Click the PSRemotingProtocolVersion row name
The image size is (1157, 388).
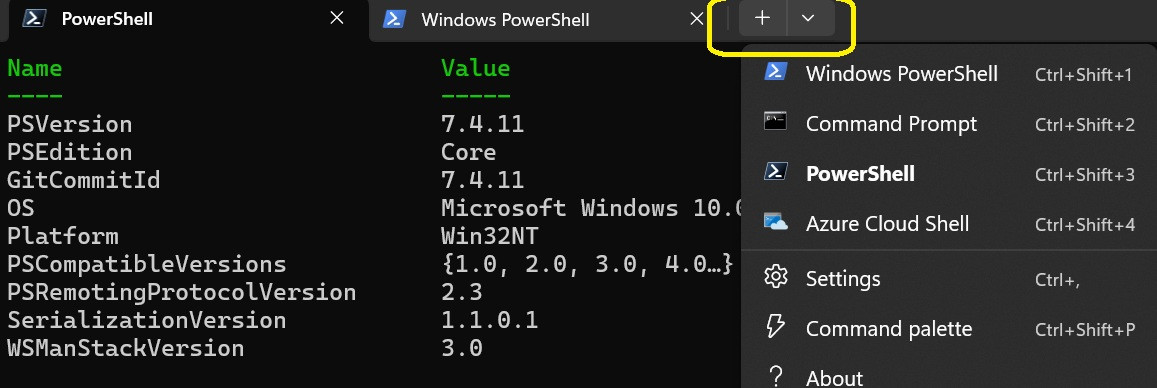pyautogui.click(x=182, y=292)
